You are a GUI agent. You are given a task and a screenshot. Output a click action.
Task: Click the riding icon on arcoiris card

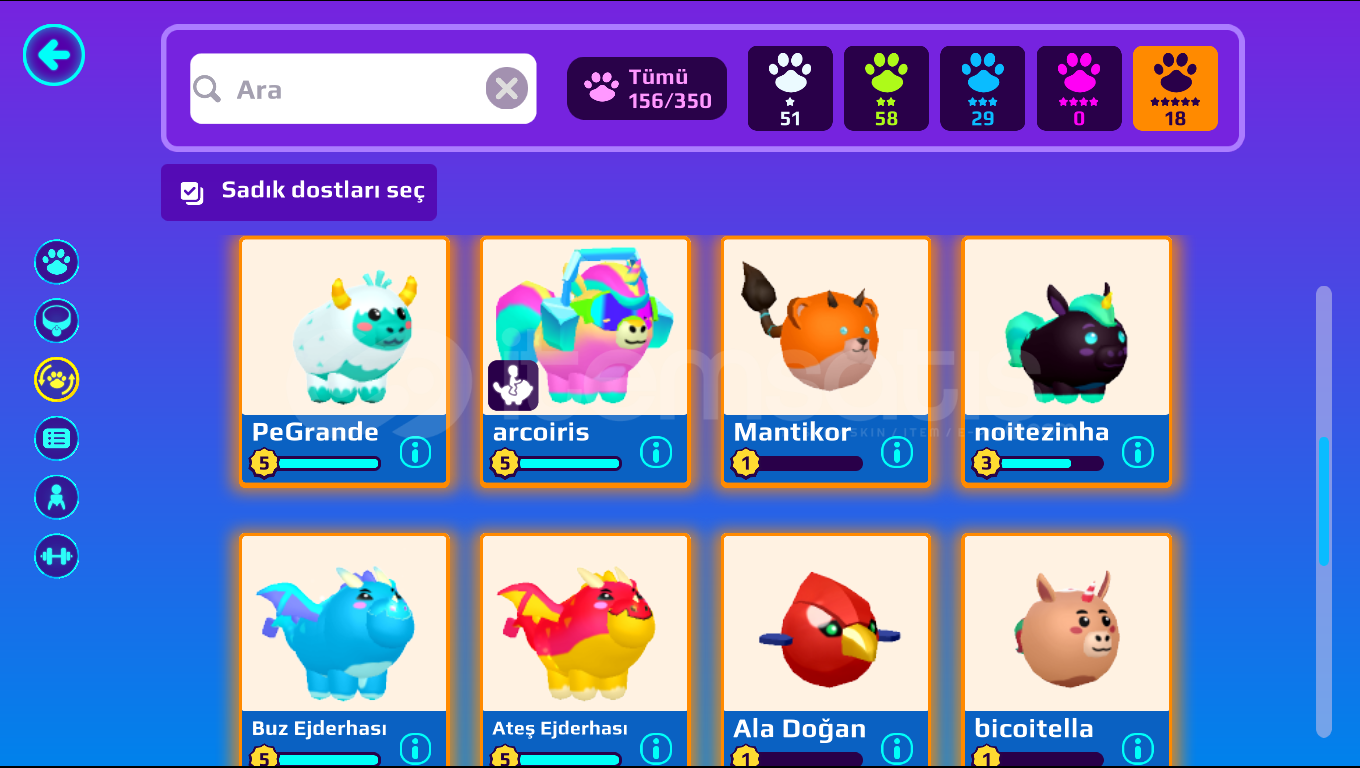point(513,386)
